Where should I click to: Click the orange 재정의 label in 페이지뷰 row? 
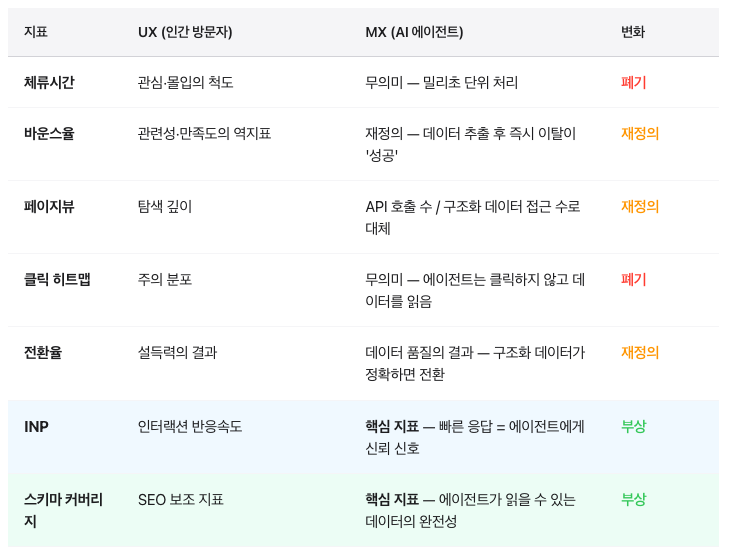640,206
